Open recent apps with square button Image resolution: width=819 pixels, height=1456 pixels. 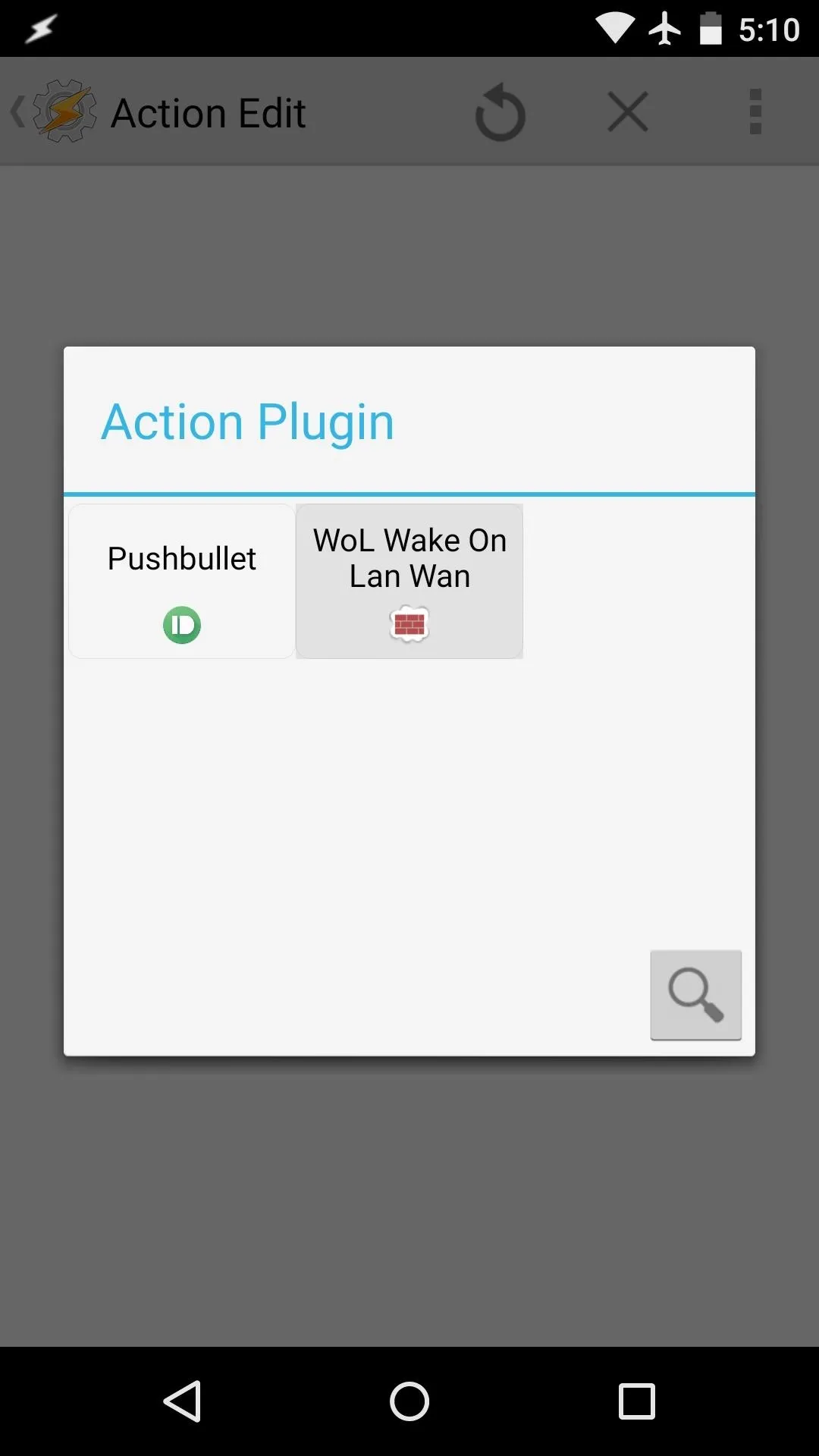pos(637,1401)
